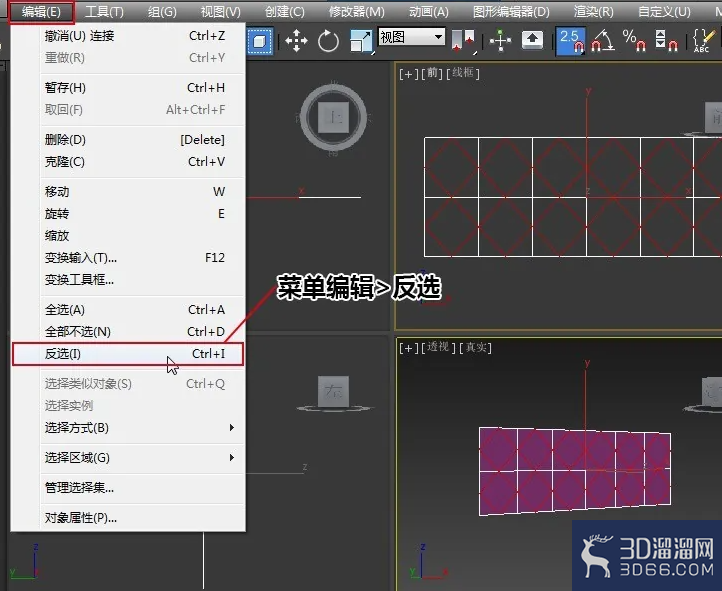
Task: Click the [前] front view label
Action: pyautogui.click(x=432, y=73)
